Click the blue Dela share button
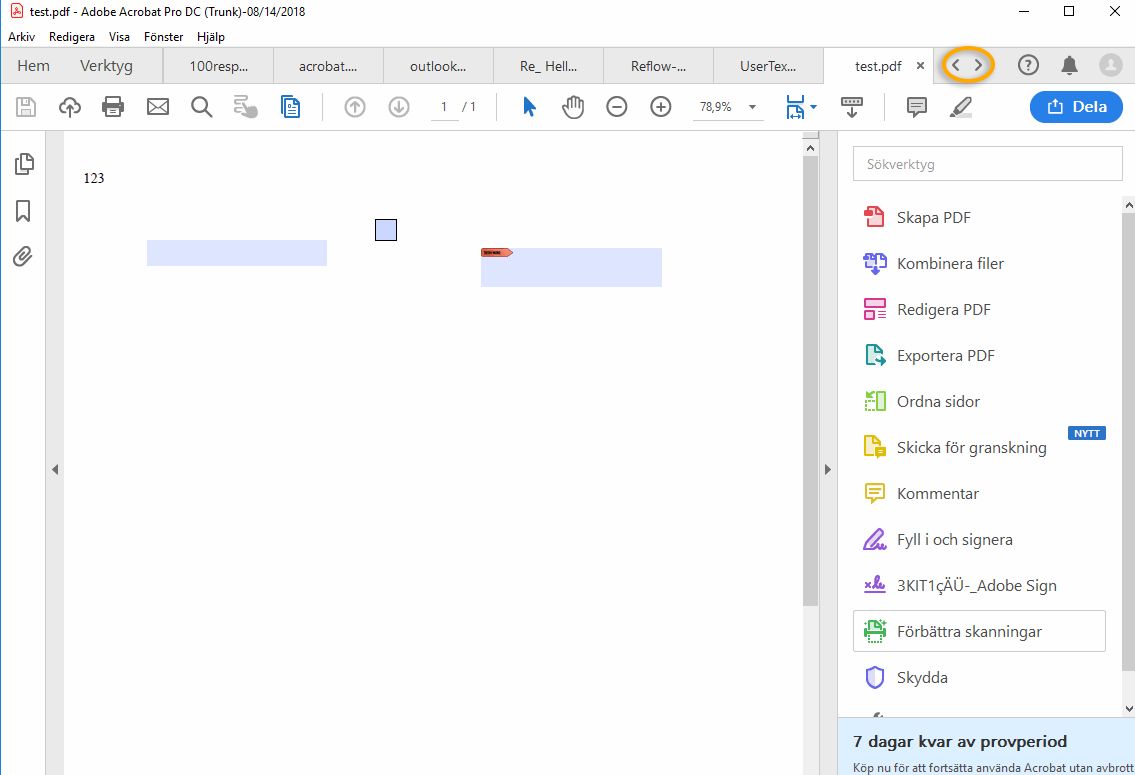 tap(1076, 106)
